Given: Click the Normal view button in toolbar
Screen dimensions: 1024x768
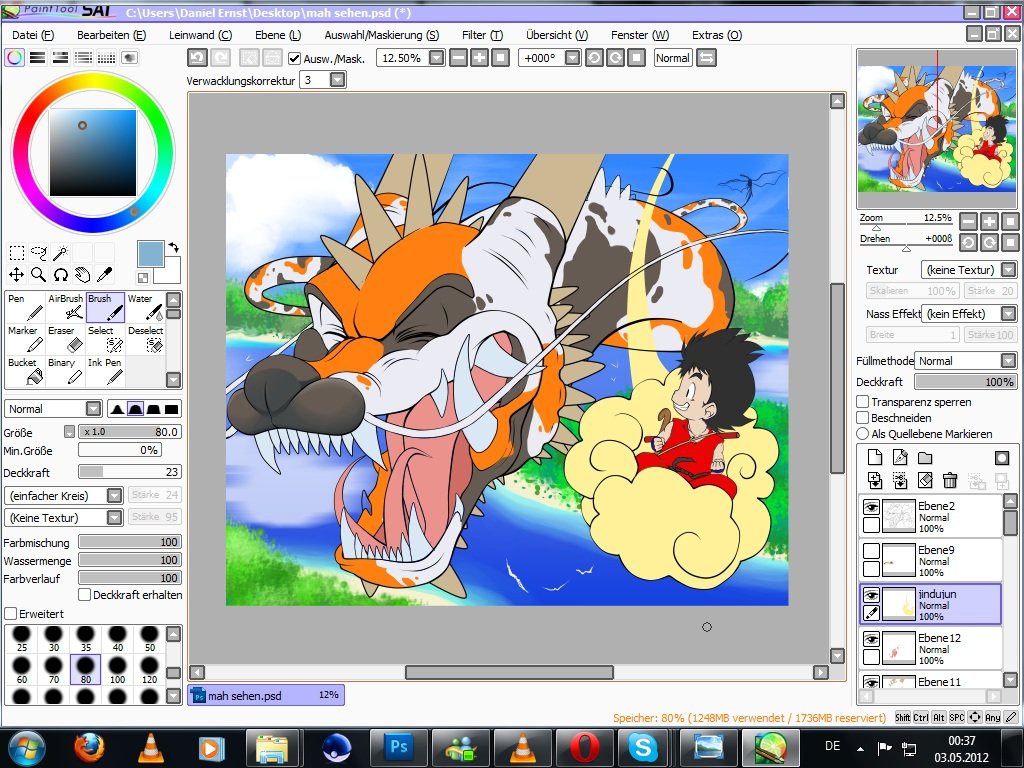Looking at the screenshot, I should pos(673,58).
